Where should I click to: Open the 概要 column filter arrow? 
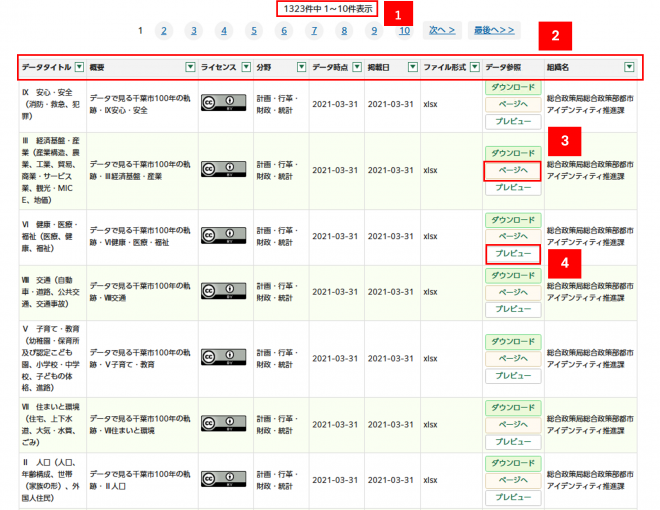click(x=190, y=67)
